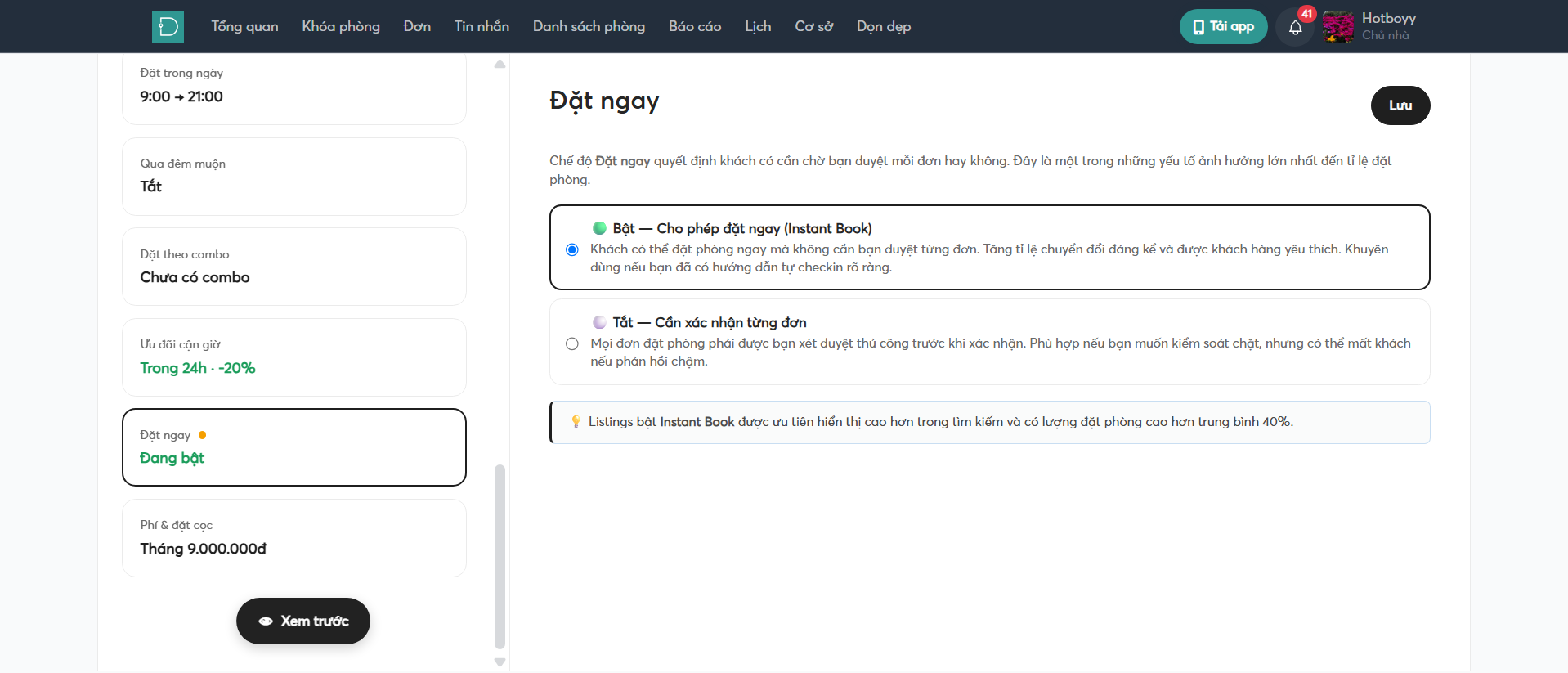The height and width of the screenshot is (673, 1568).
Task: Click 'Bật — Cho phép đặt ngay' title
Action: tap(742, 228)
